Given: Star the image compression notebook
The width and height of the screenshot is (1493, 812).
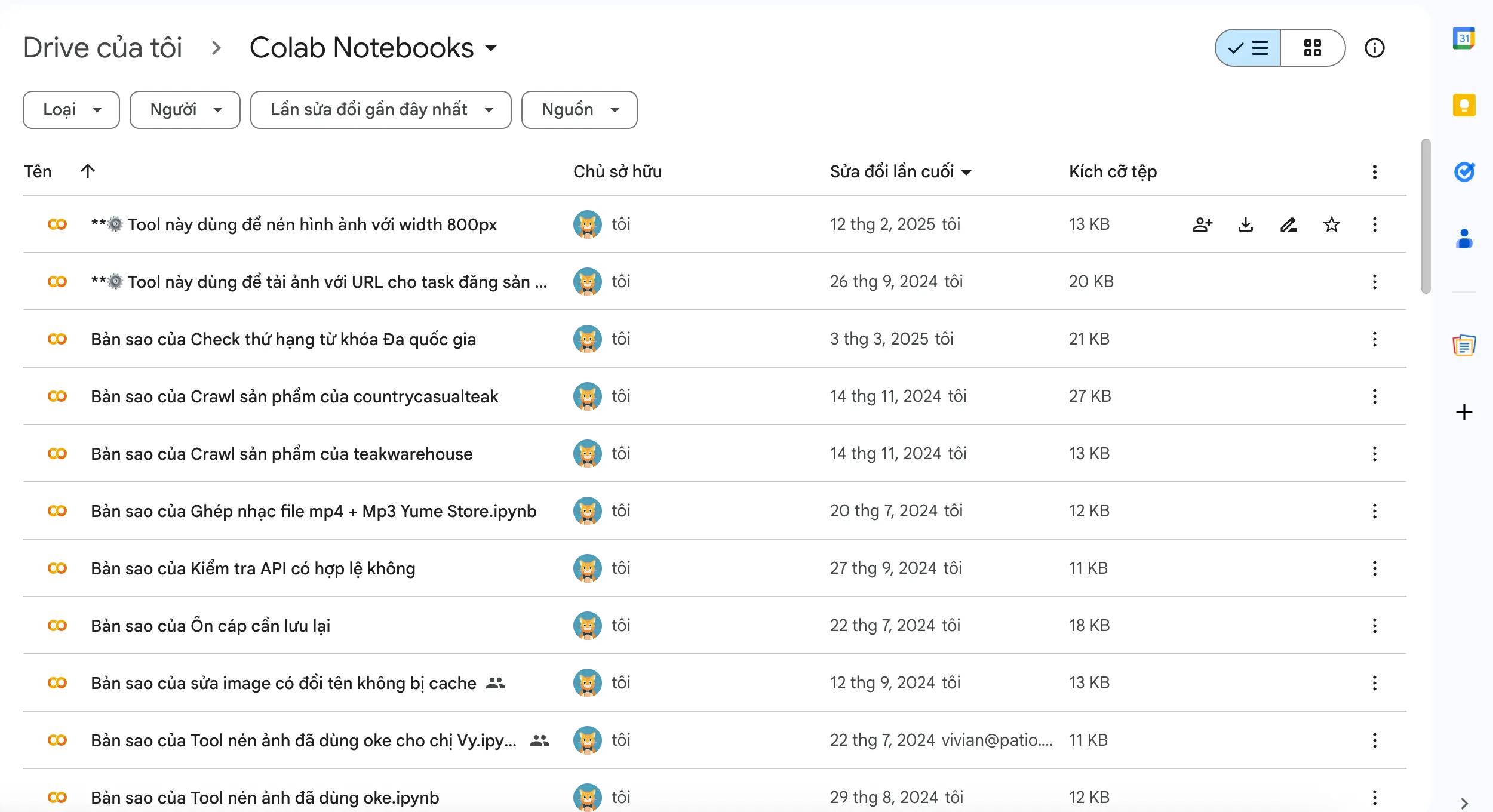Looking at the screenshot, I should tap(1331, 224).
